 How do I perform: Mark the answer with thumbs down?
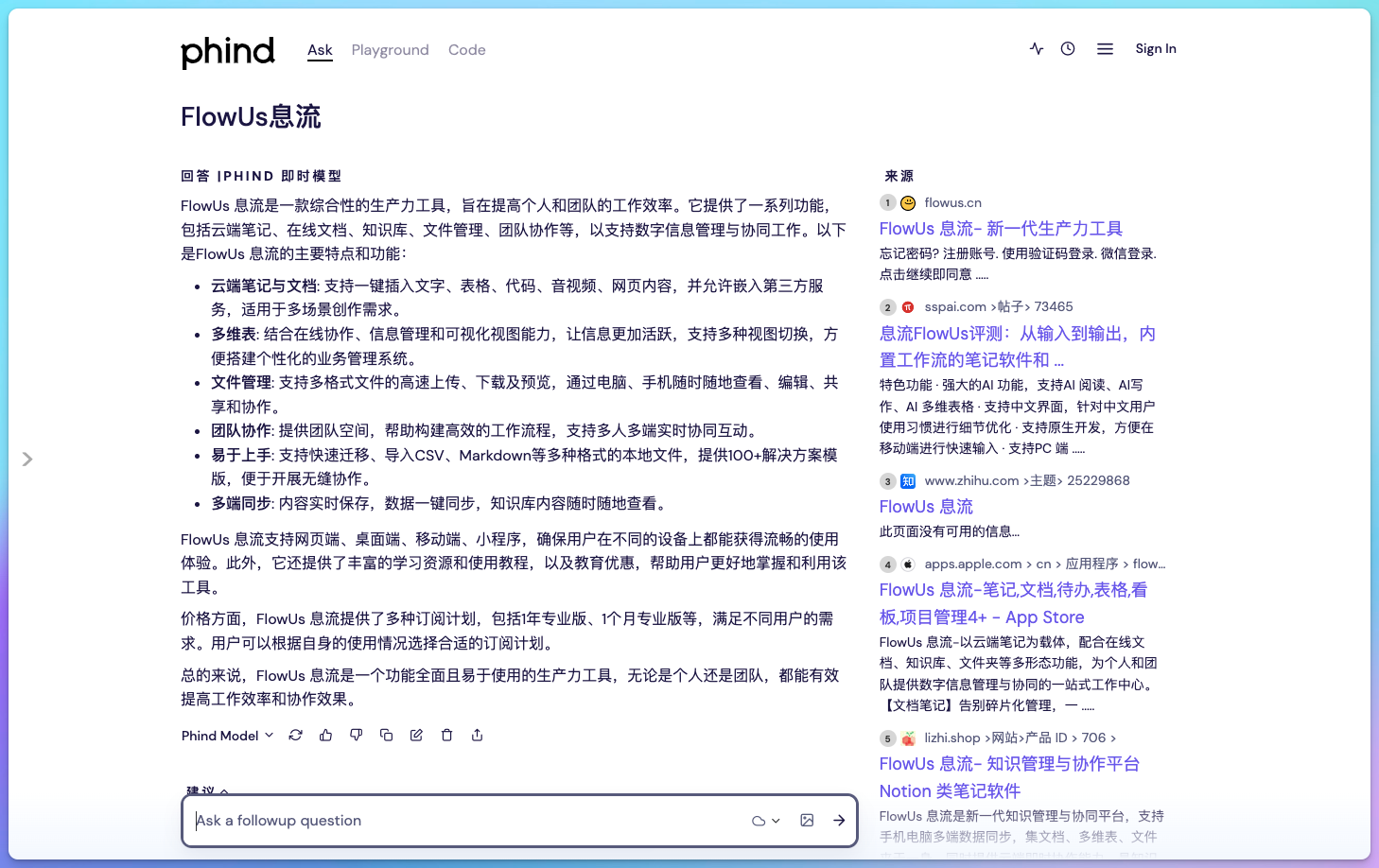coord(357,736)
